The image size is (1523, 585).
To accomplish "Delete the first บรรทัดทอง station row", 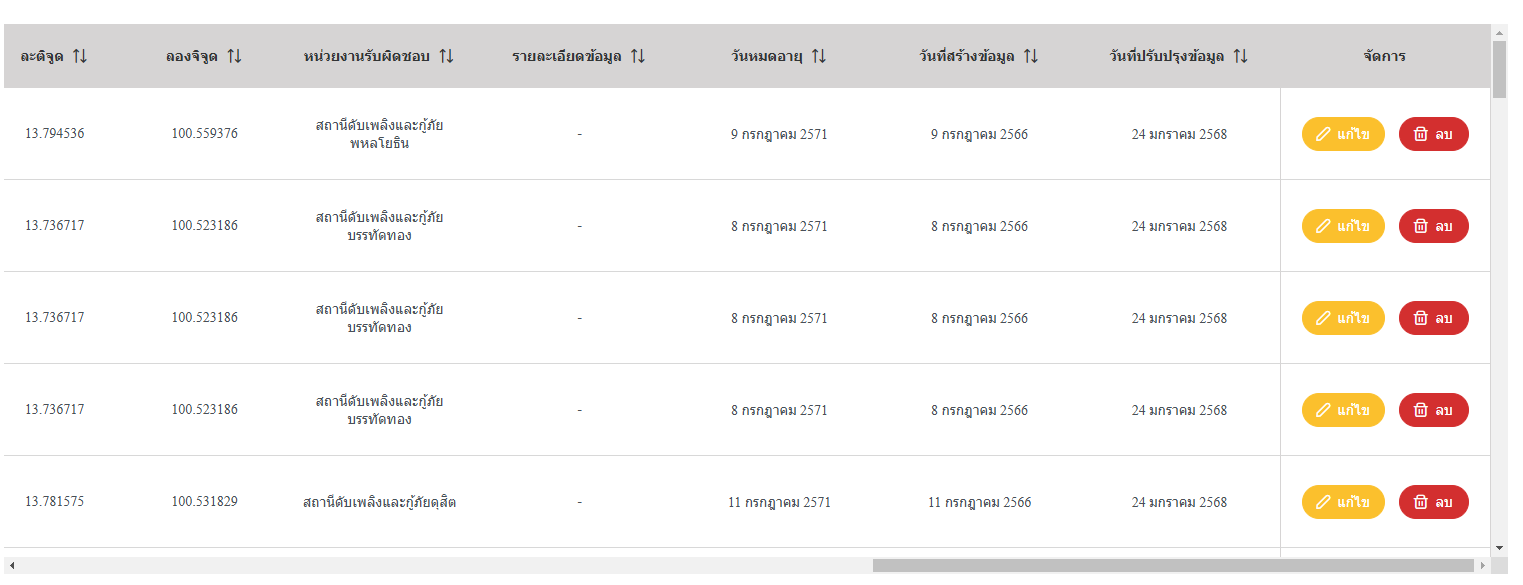I will point(1434,226).
